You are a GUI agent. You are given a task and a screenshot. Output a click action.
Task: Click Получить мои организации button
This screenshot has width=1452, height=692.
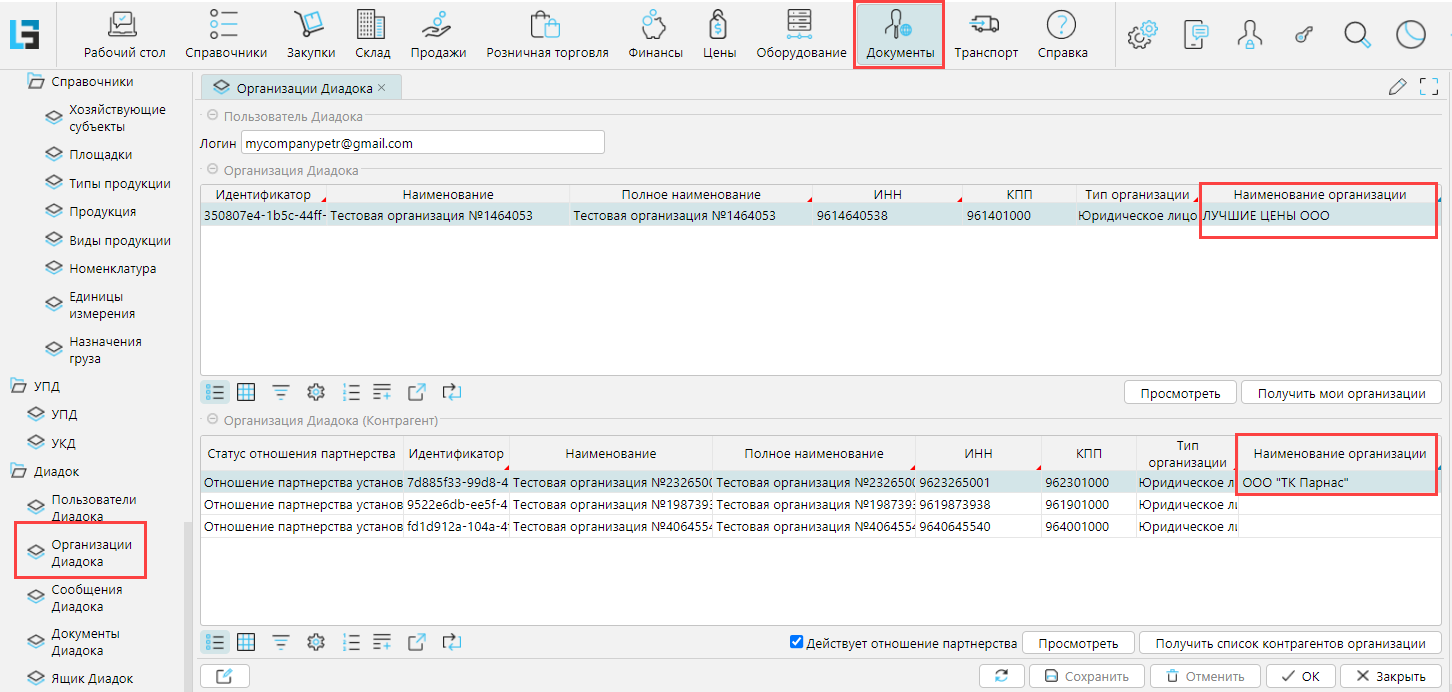pyautogui.click(x=1340, y=393)
